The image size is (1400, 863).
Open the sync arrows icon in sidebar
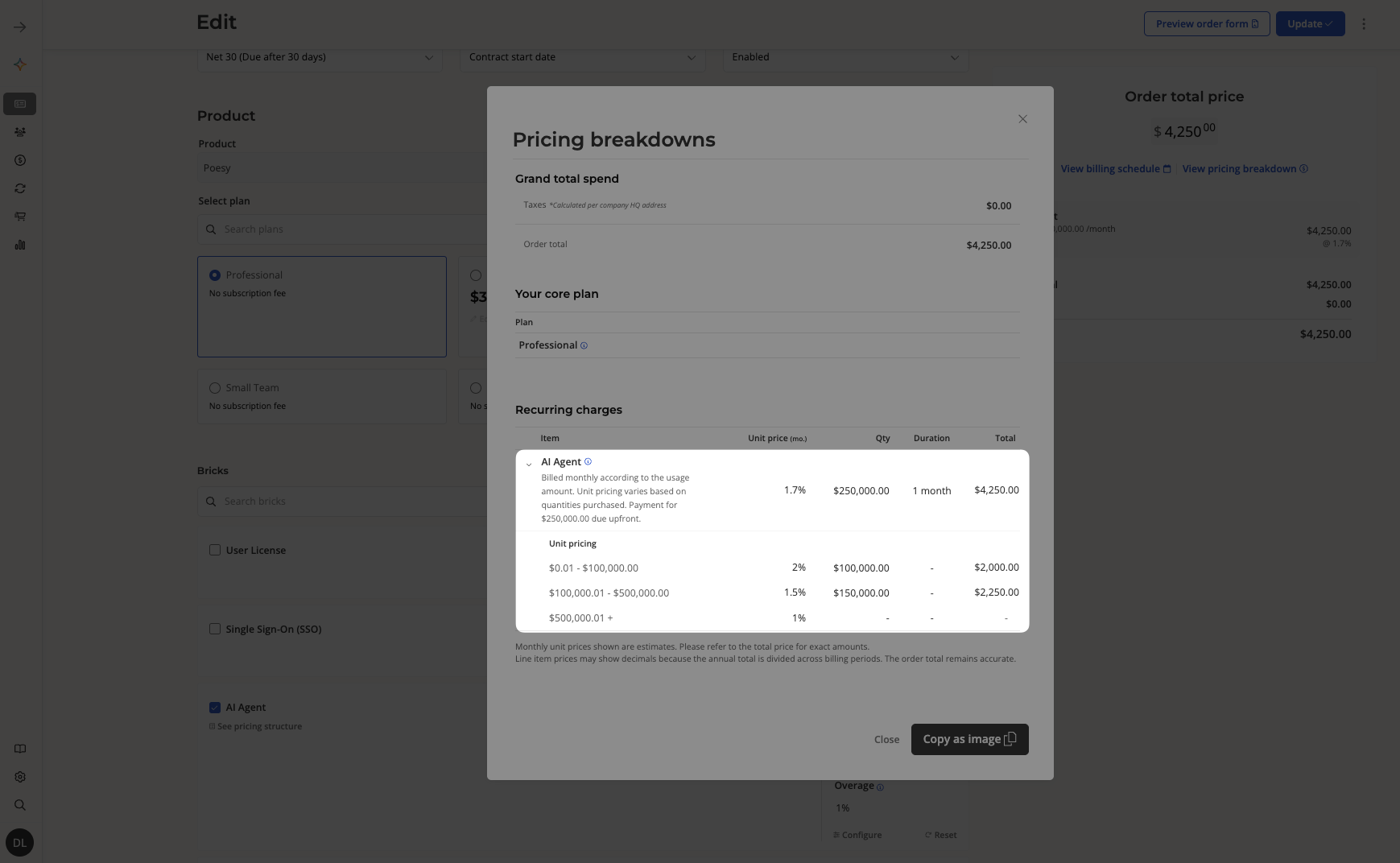click(x=20, y=188)
